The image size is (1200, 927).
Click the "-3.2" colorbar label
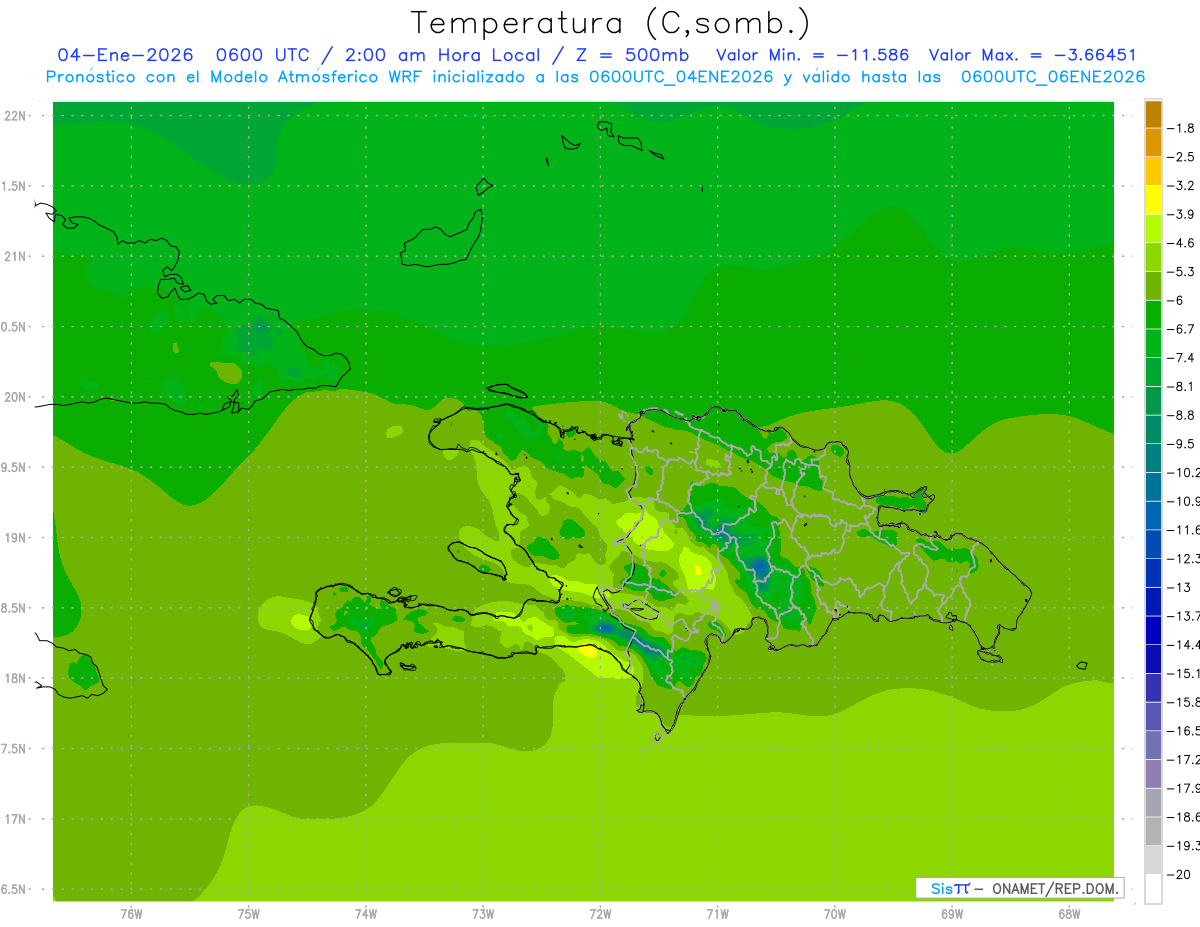(1182, 186)
